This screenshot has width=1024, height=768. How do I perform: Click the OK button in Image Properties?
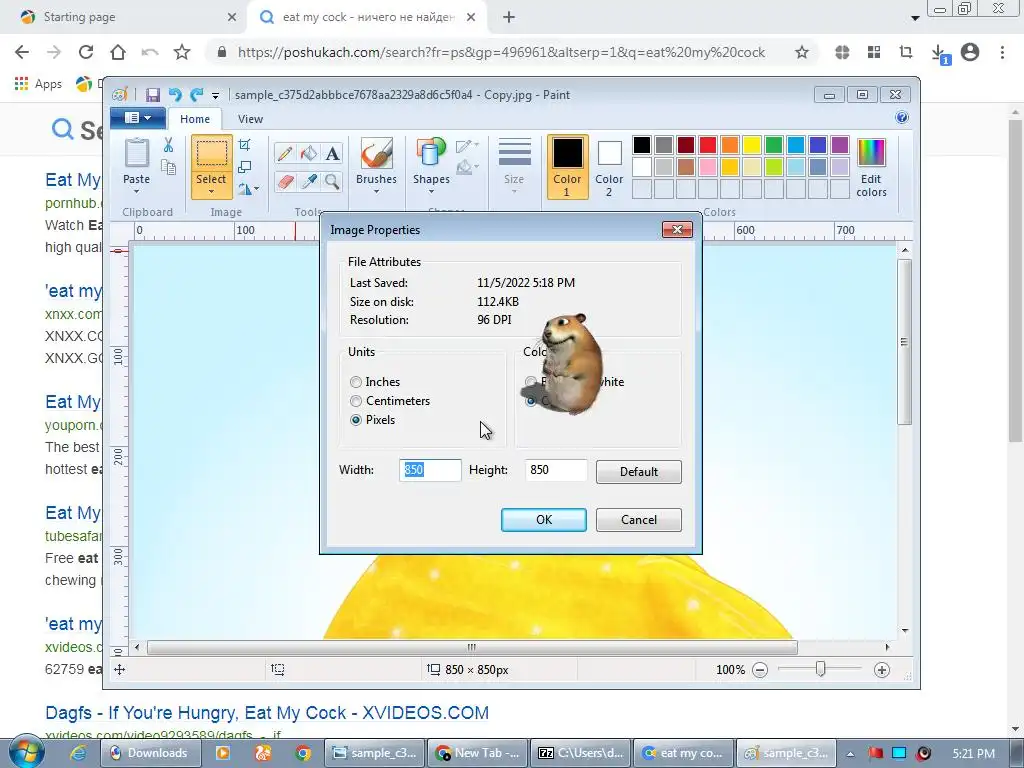point(543,520)
